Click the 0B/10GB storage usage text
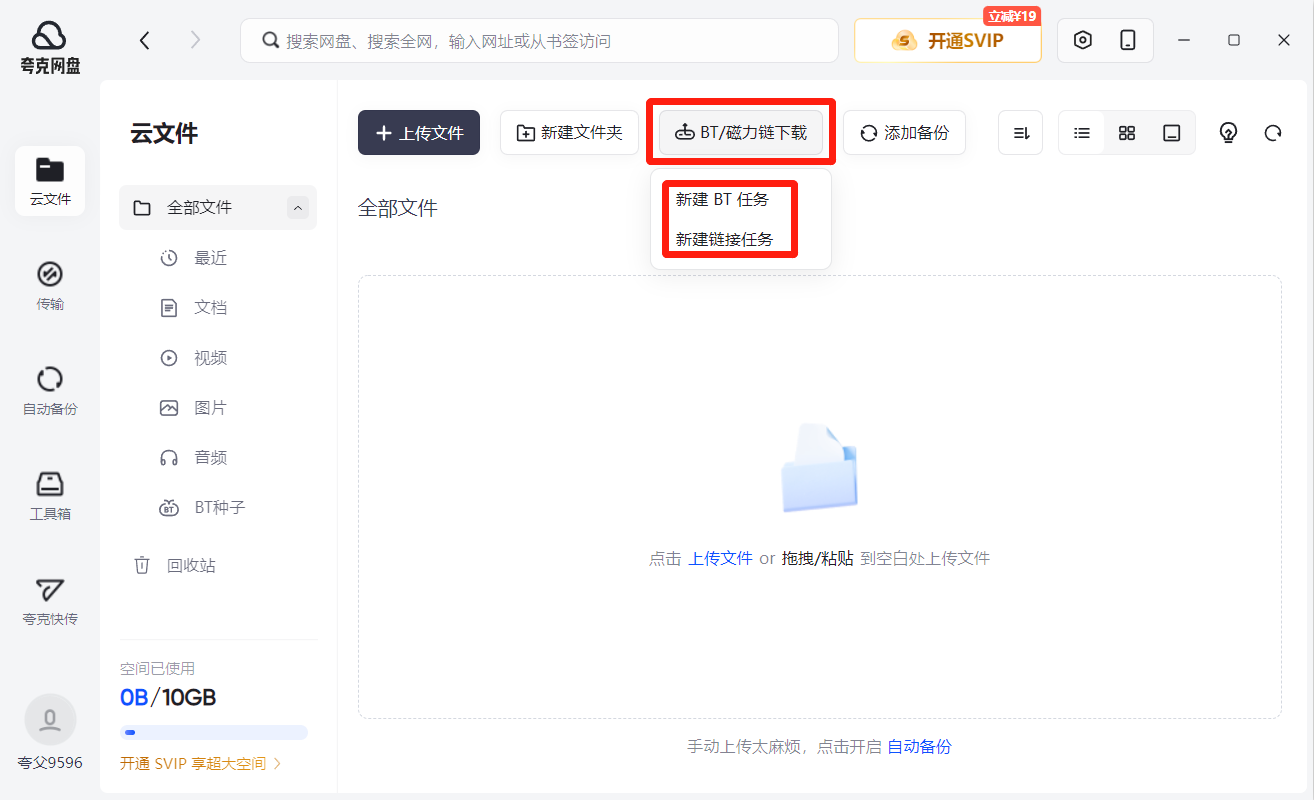The height and width of the screenshot is (800, 1314). pos(168,697)
